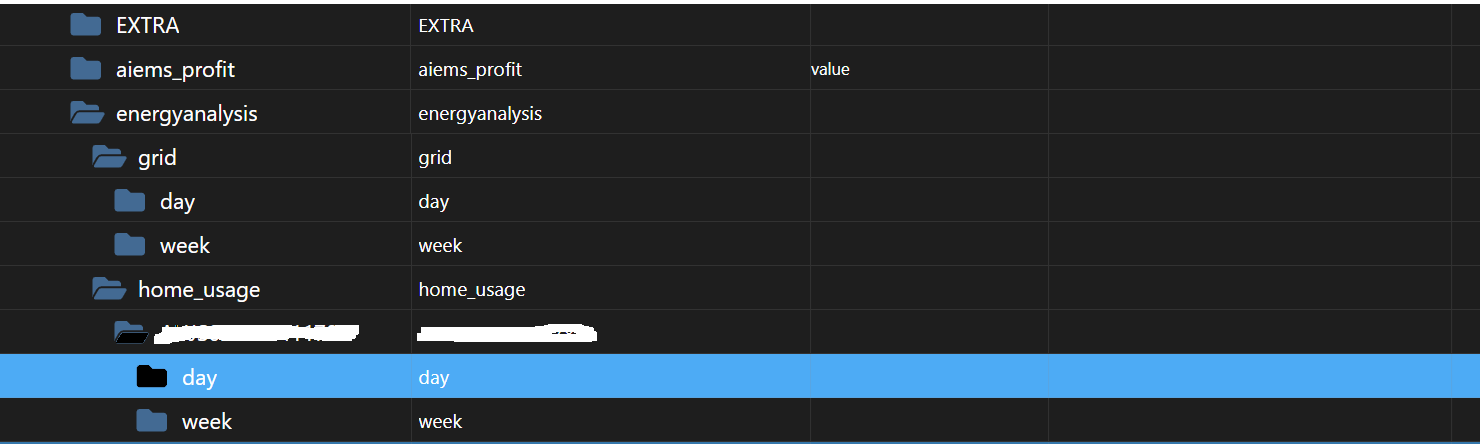This screenshot has height=447, width=1480.
Task: Select the aiems_profit tree label
Action: pos(175,70)
